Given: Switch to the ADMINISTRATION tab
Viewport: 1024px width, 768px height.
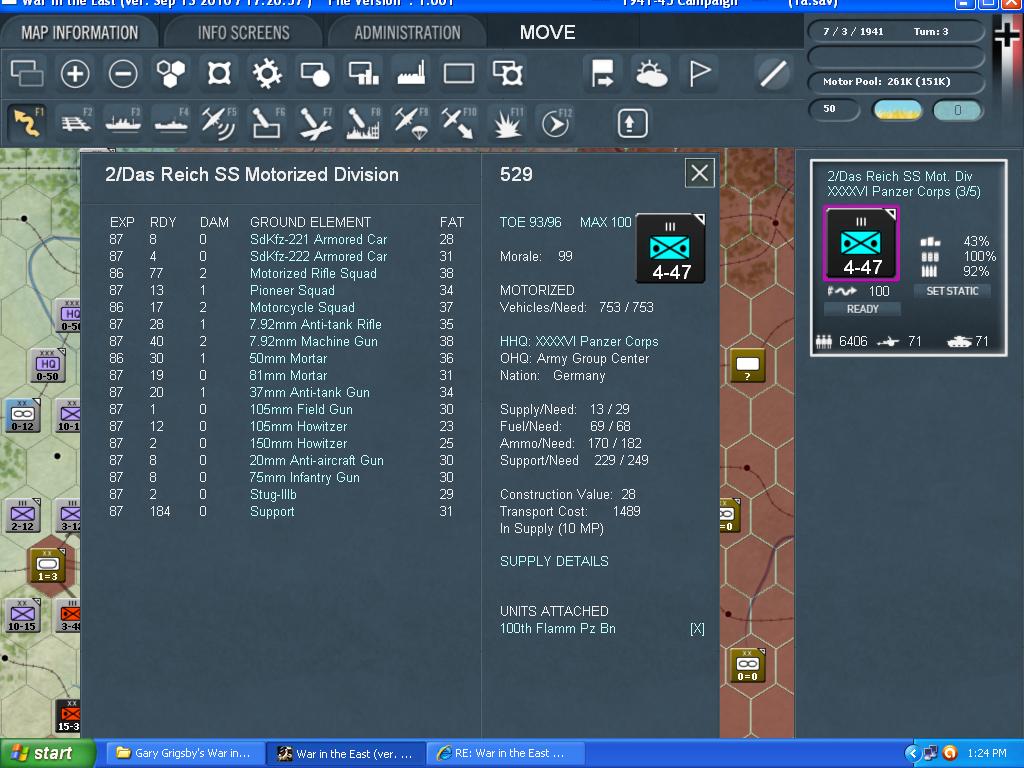Looking at the screenshot, I should 408,32.
